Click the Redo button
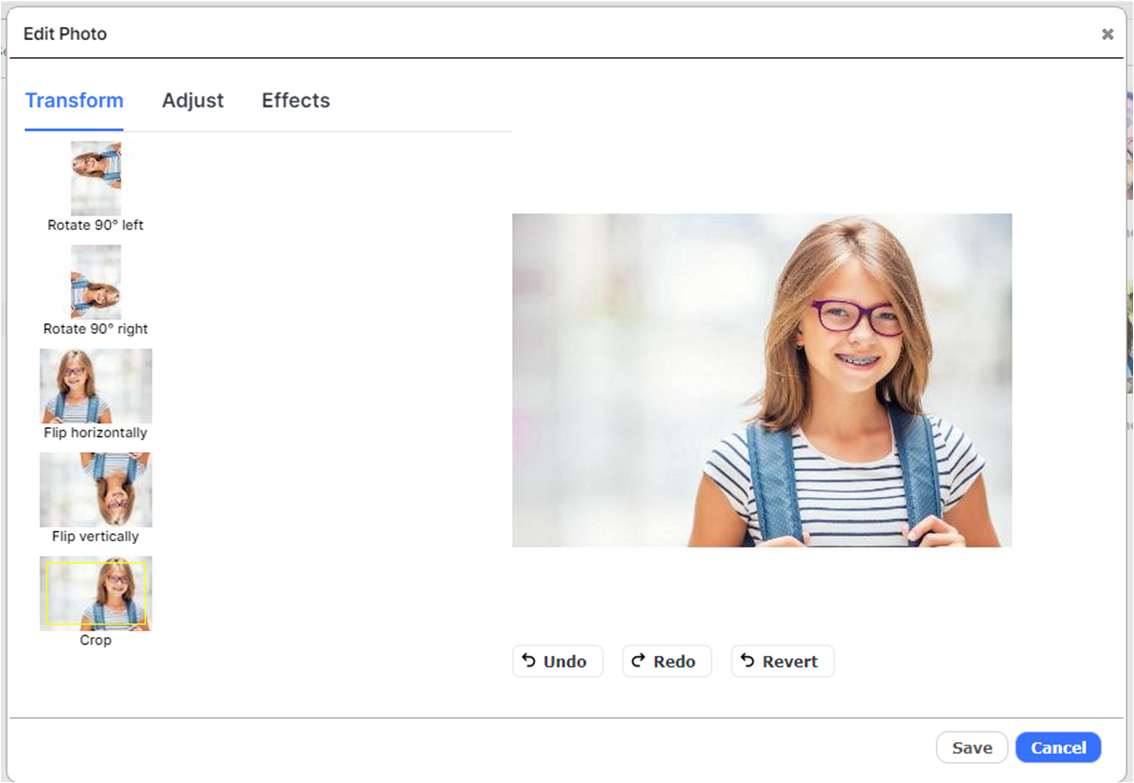The image size is (1134, 783). click(x=667, y=662)
